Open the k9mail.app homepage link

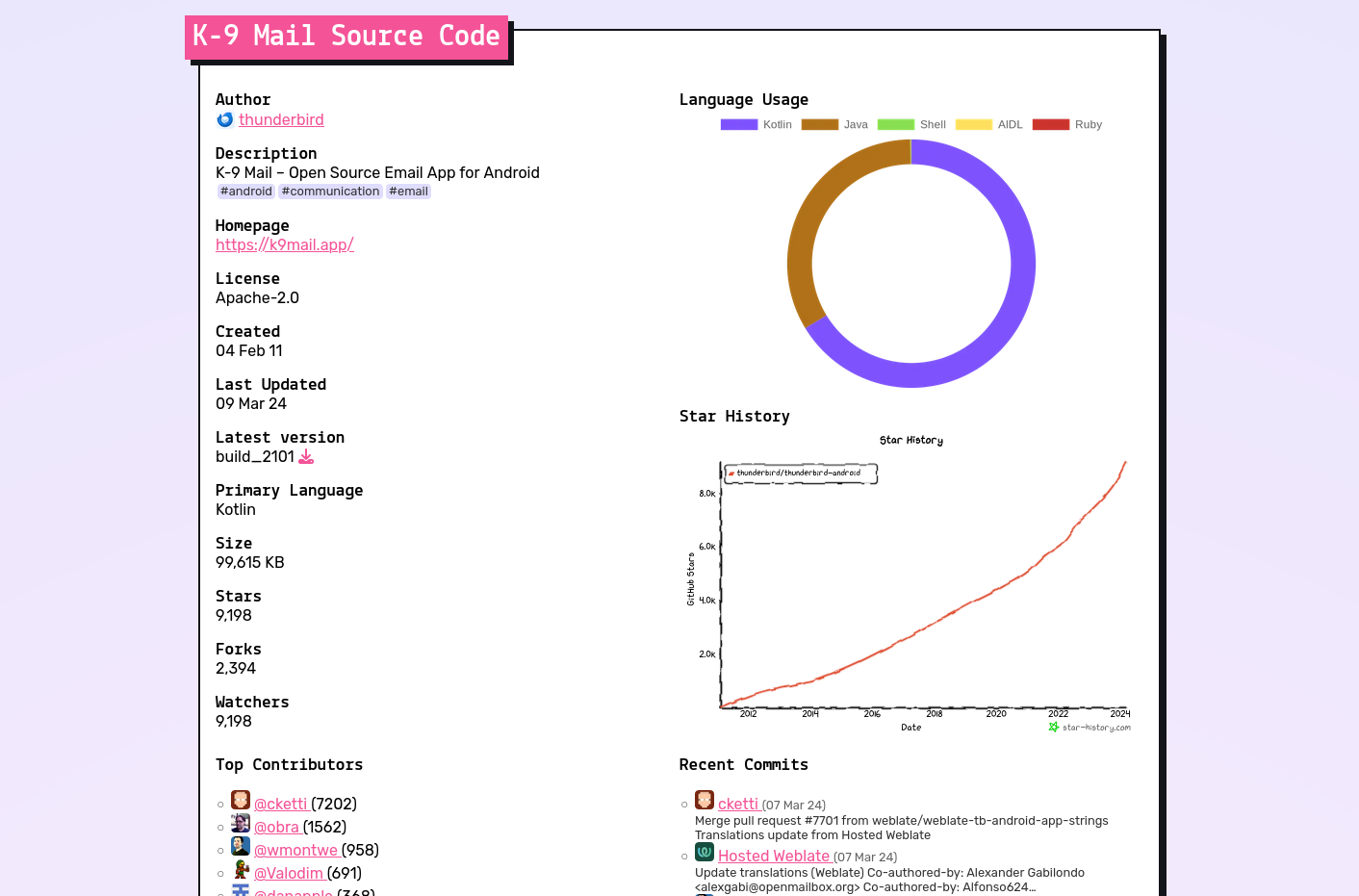(285, 244)
